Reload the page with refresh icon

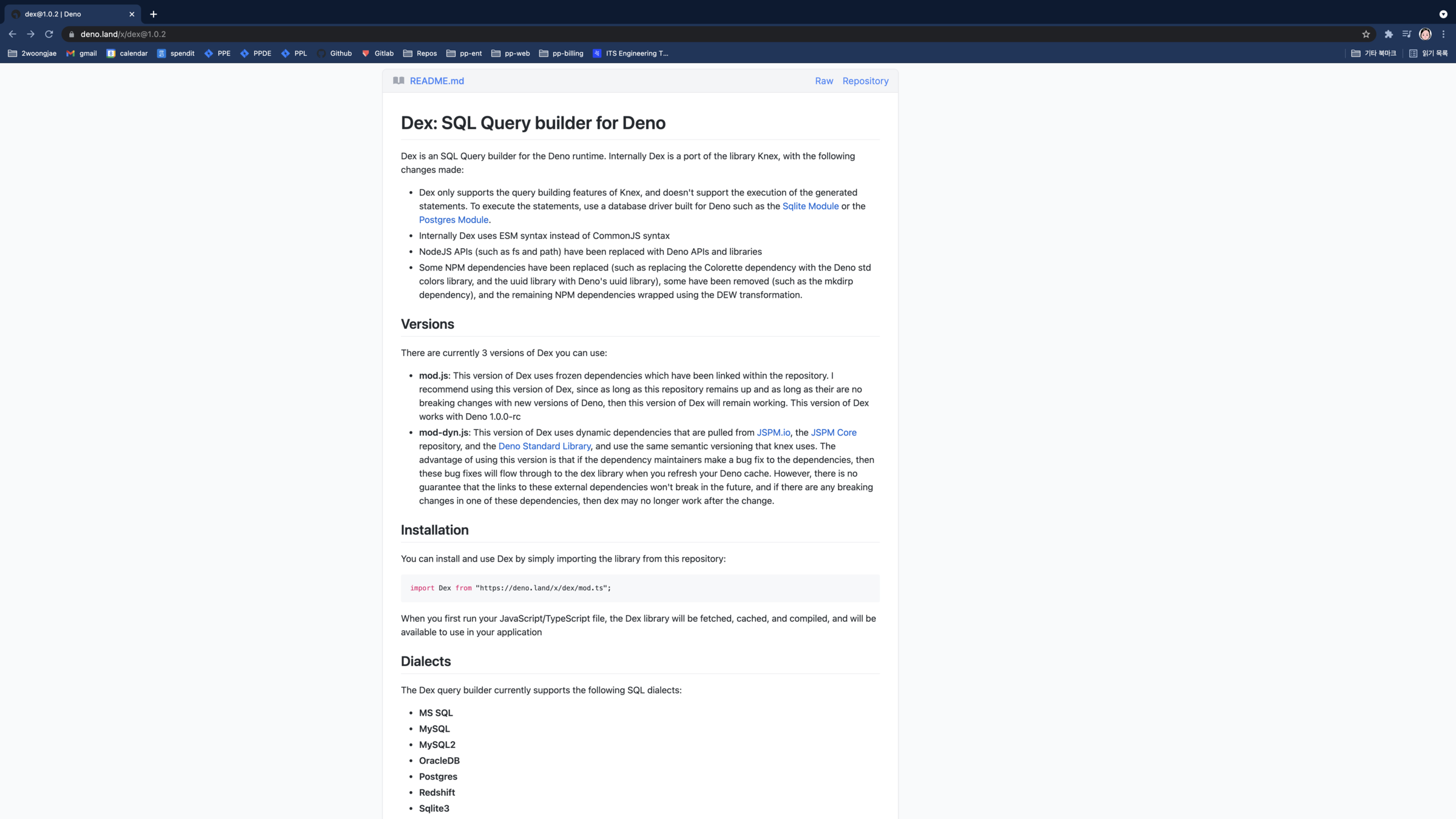tap(49, 34)
